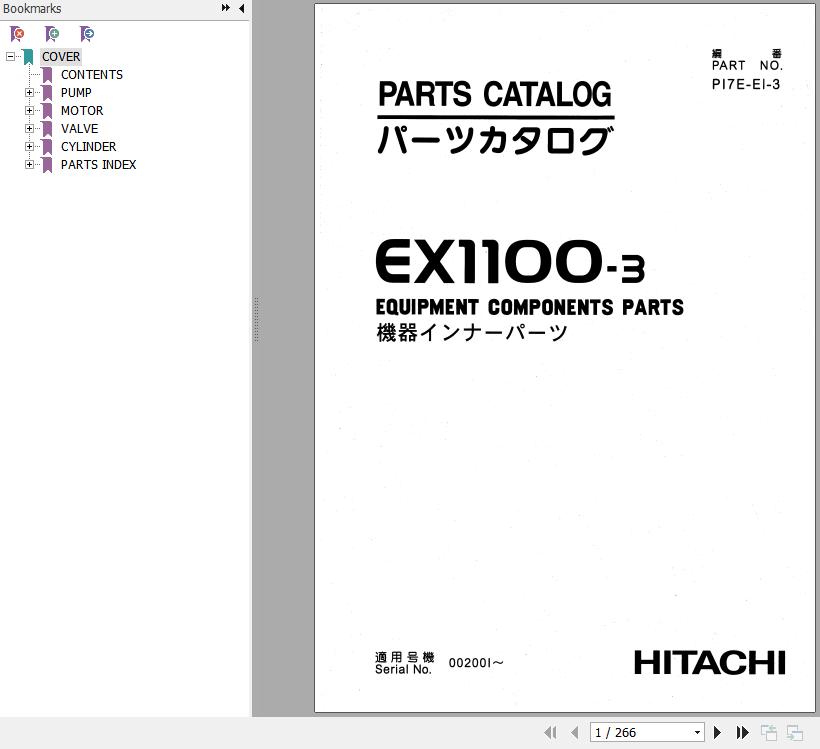Click the purple PUMP bookmark icon
Image resolution: width=820 pixels, height=749 pixels.
pos(47,93)
